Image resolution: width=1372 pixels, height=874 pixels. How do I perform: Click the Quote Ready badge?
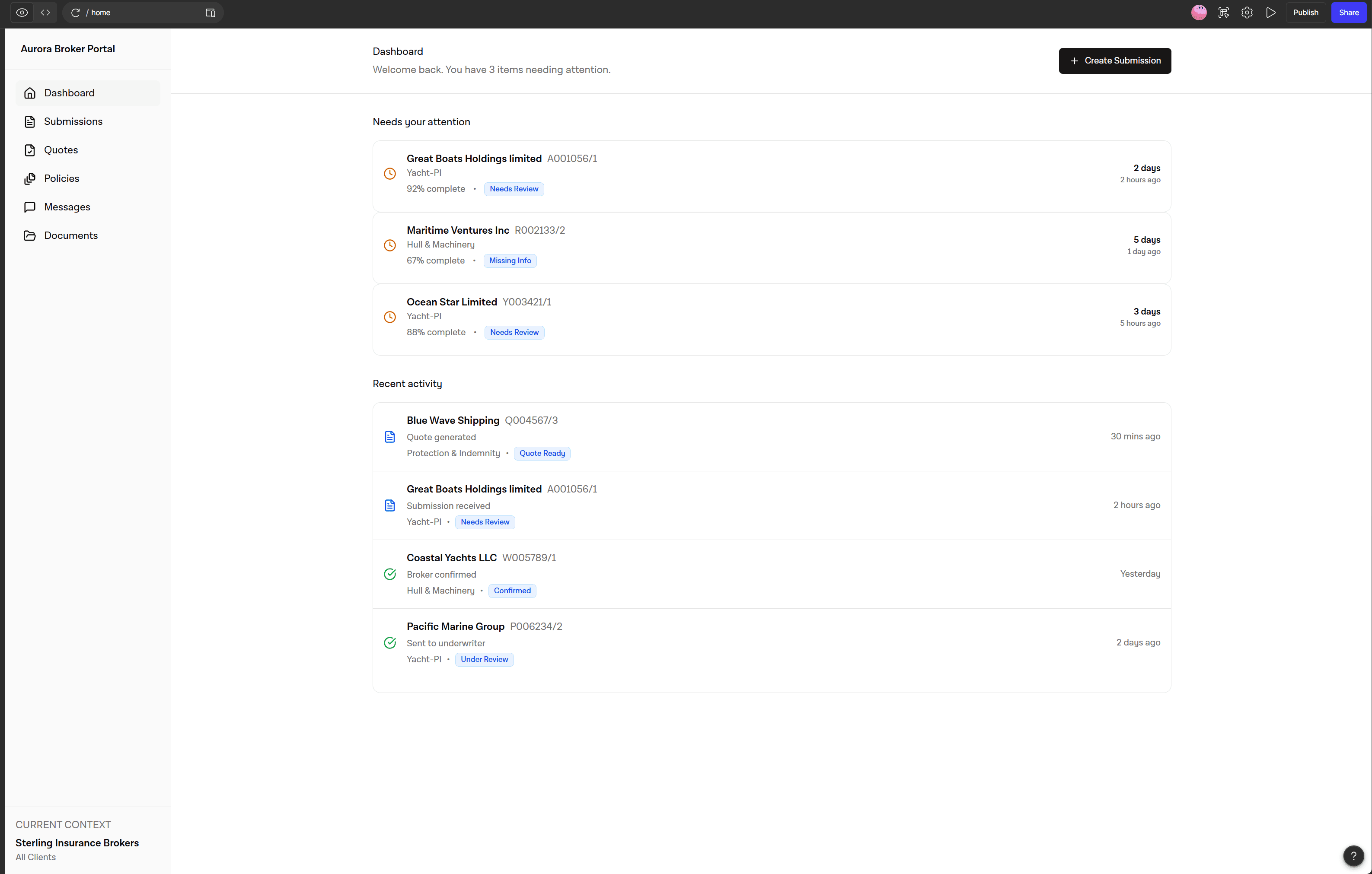coord(542,453)
